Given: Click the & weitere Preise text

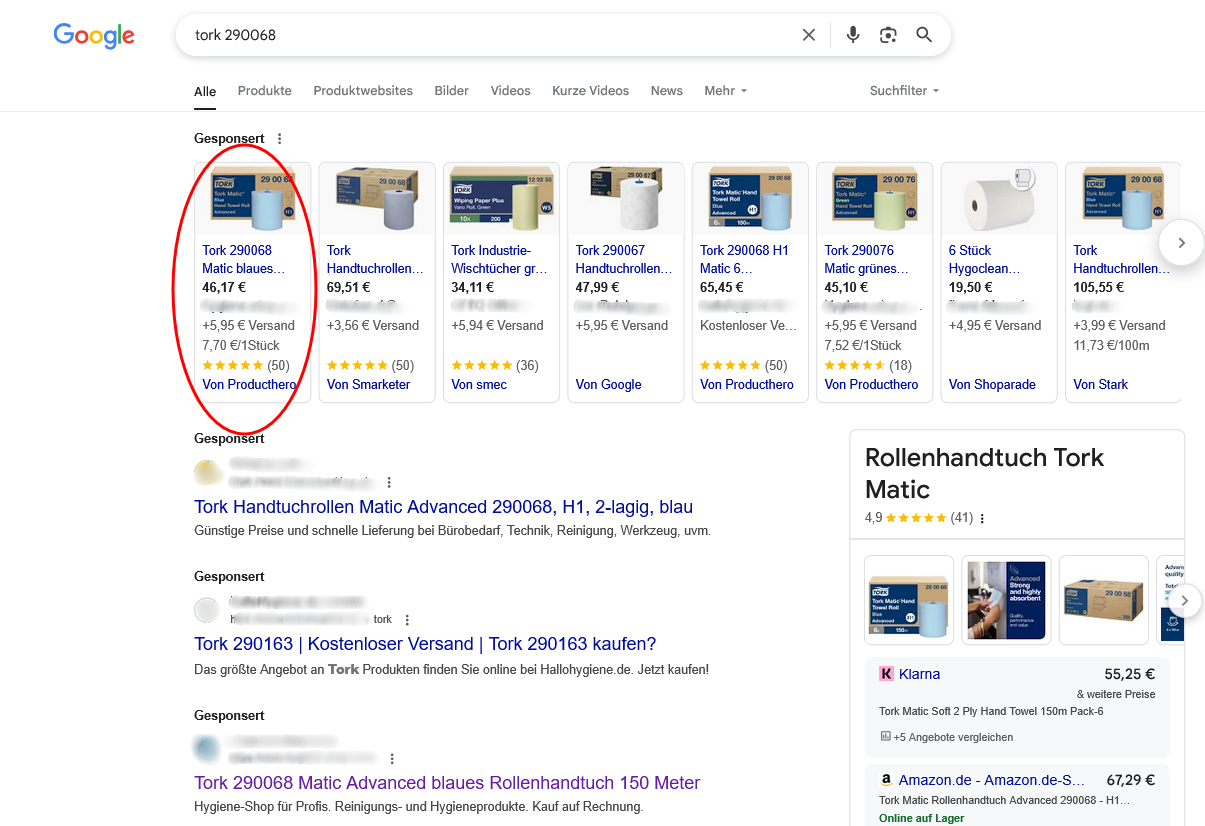Looking at the screenshot, I should (1116, 694).
